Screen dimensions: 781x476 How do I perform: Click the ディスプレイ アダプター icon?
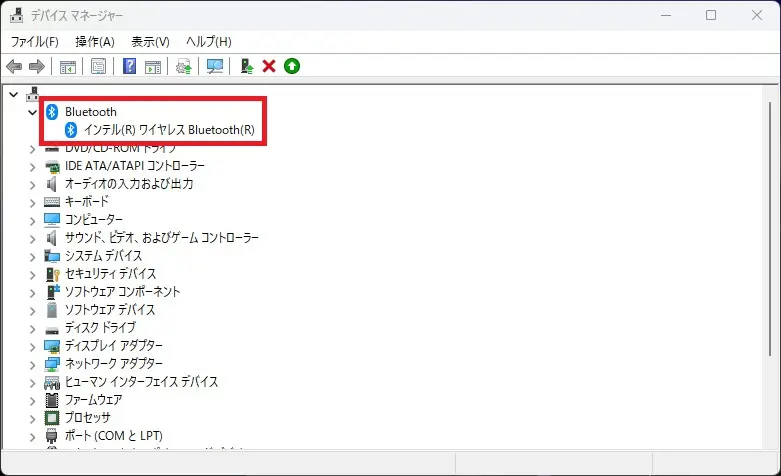pyautogui.click(x=52, y=346)
